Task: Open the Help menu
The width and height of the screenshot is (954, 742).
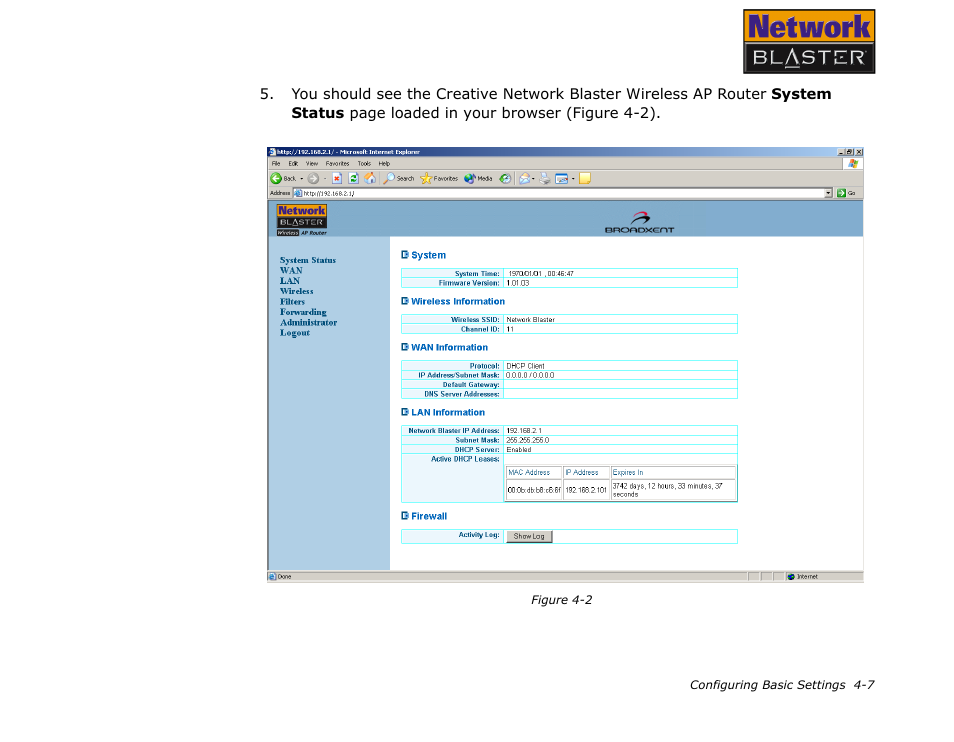Action: coord(384,164)
